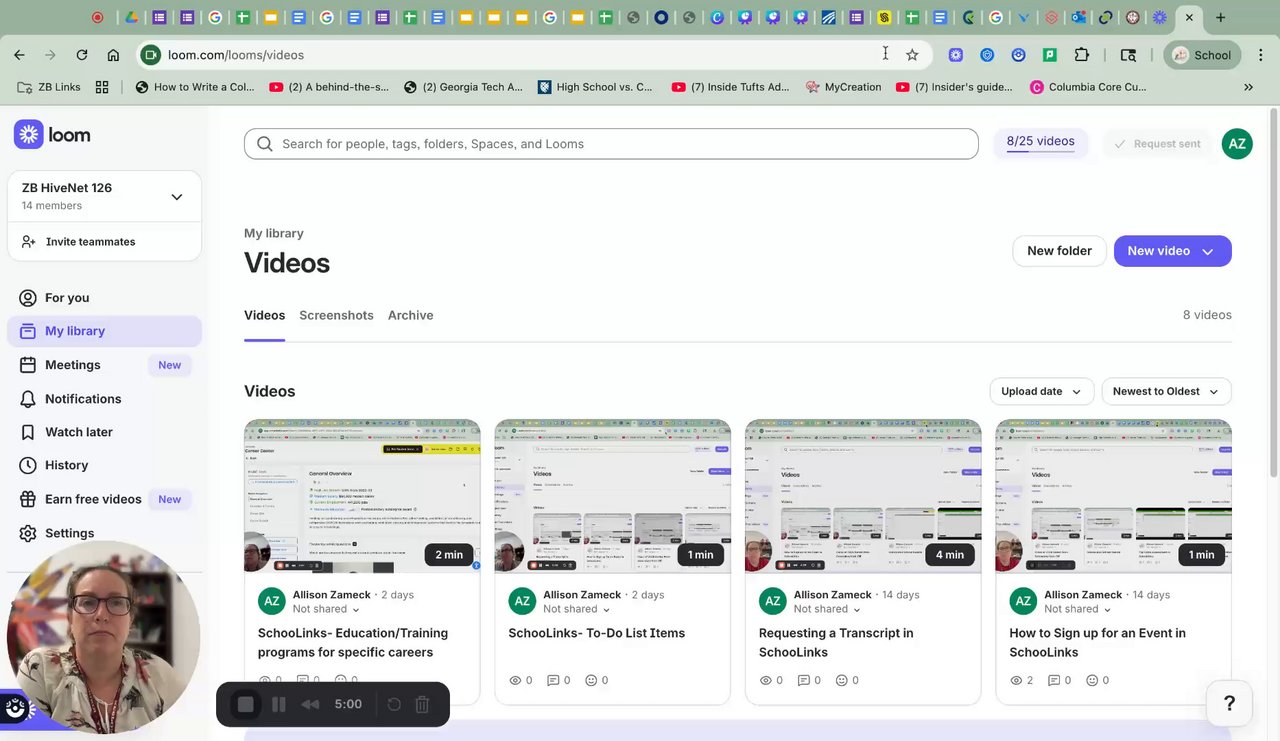Open the help question mark button
1280x741 pixels.
1229,703
